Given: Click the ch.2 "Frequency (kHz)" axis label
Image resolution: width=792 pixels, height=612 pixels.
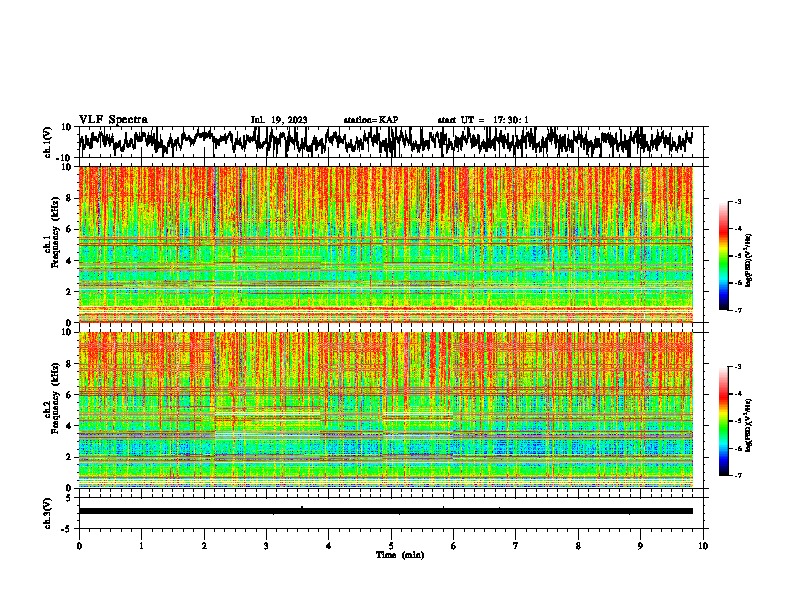Looking at the screenshot, I should click(x=55, y=398).
